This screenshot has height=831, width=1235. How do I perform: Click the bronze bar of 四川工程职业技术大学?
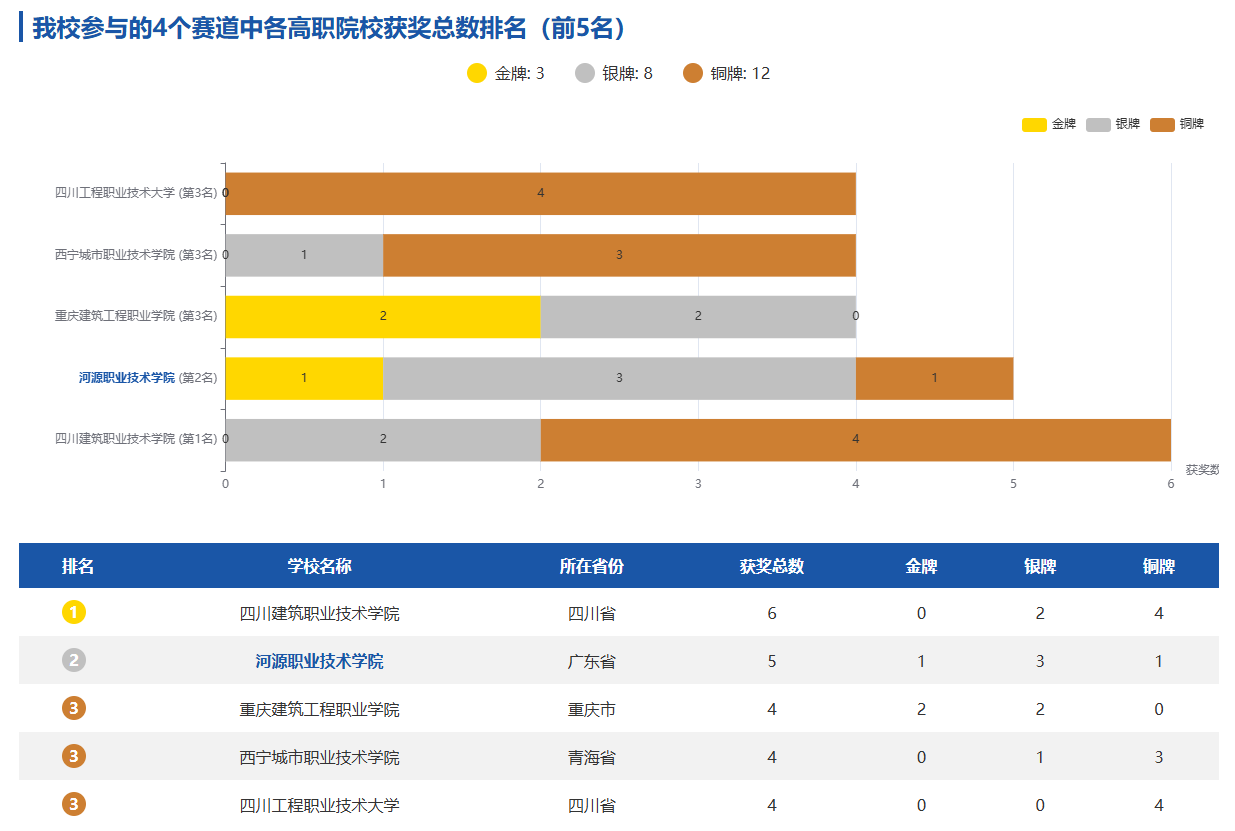(540, 193)
